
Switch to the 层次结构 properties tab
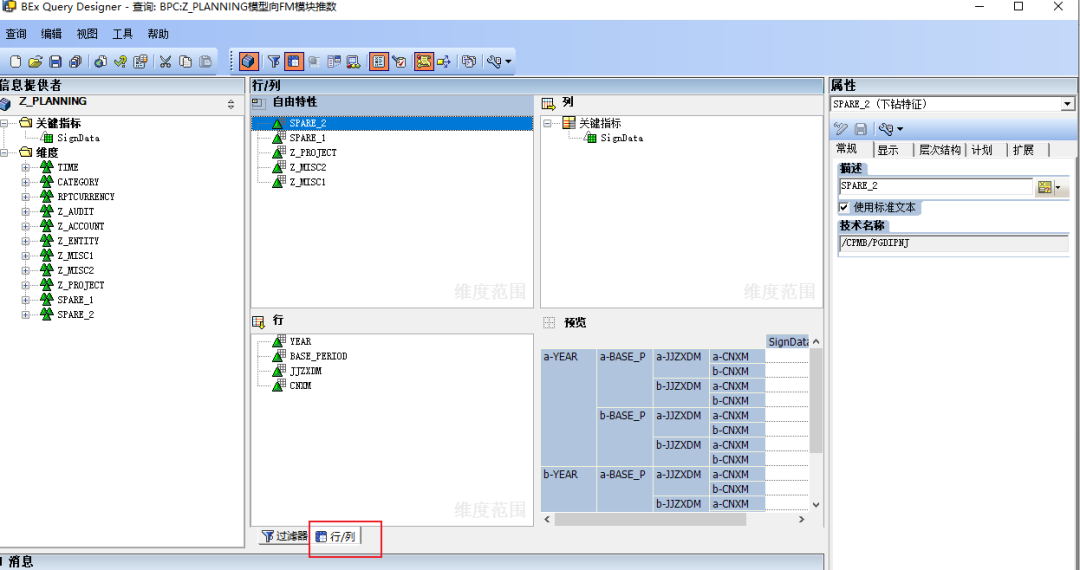pyautogui.click(x=939, y=150)
